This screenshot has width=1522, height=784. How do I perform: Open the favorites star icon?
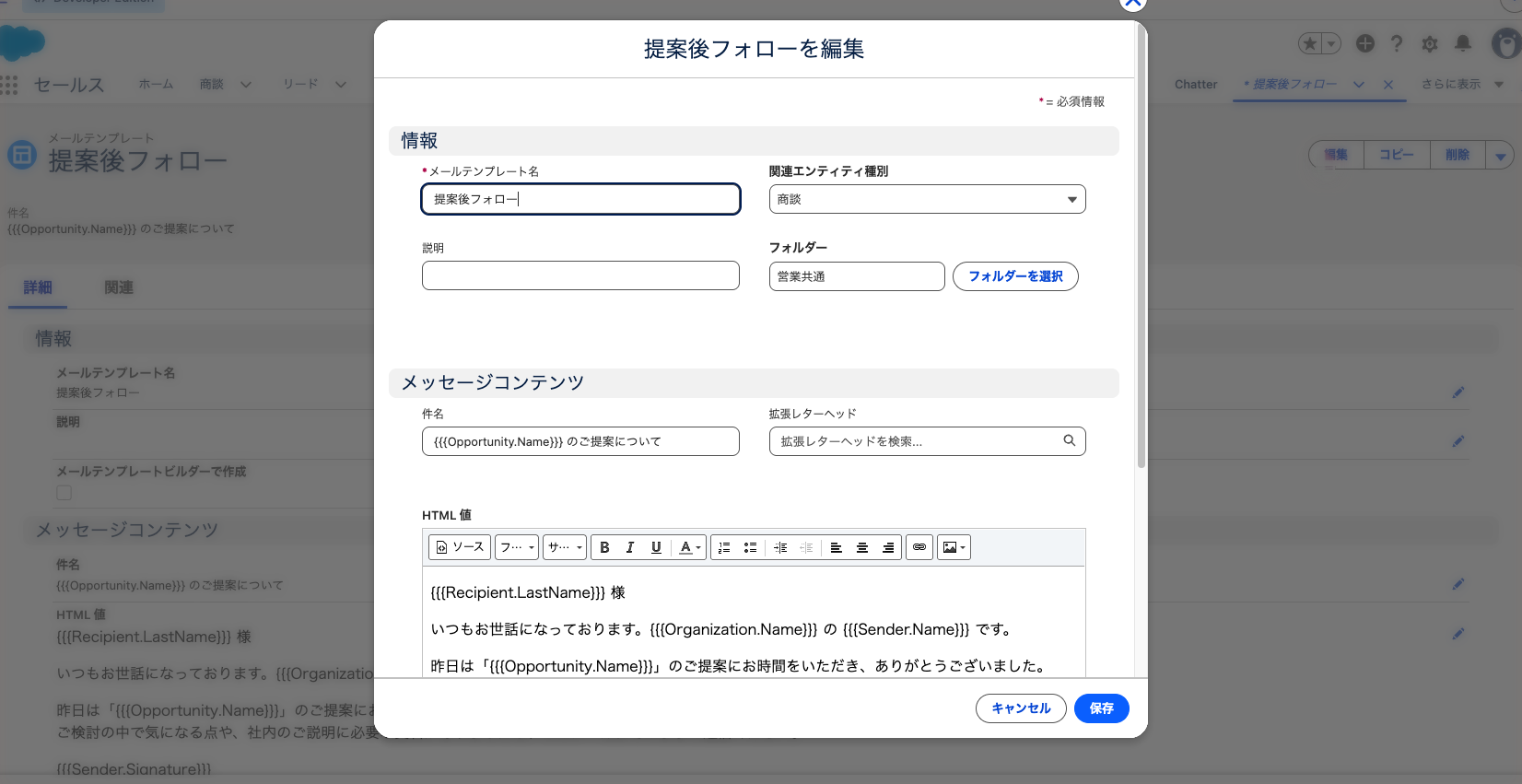(1310, 43)
